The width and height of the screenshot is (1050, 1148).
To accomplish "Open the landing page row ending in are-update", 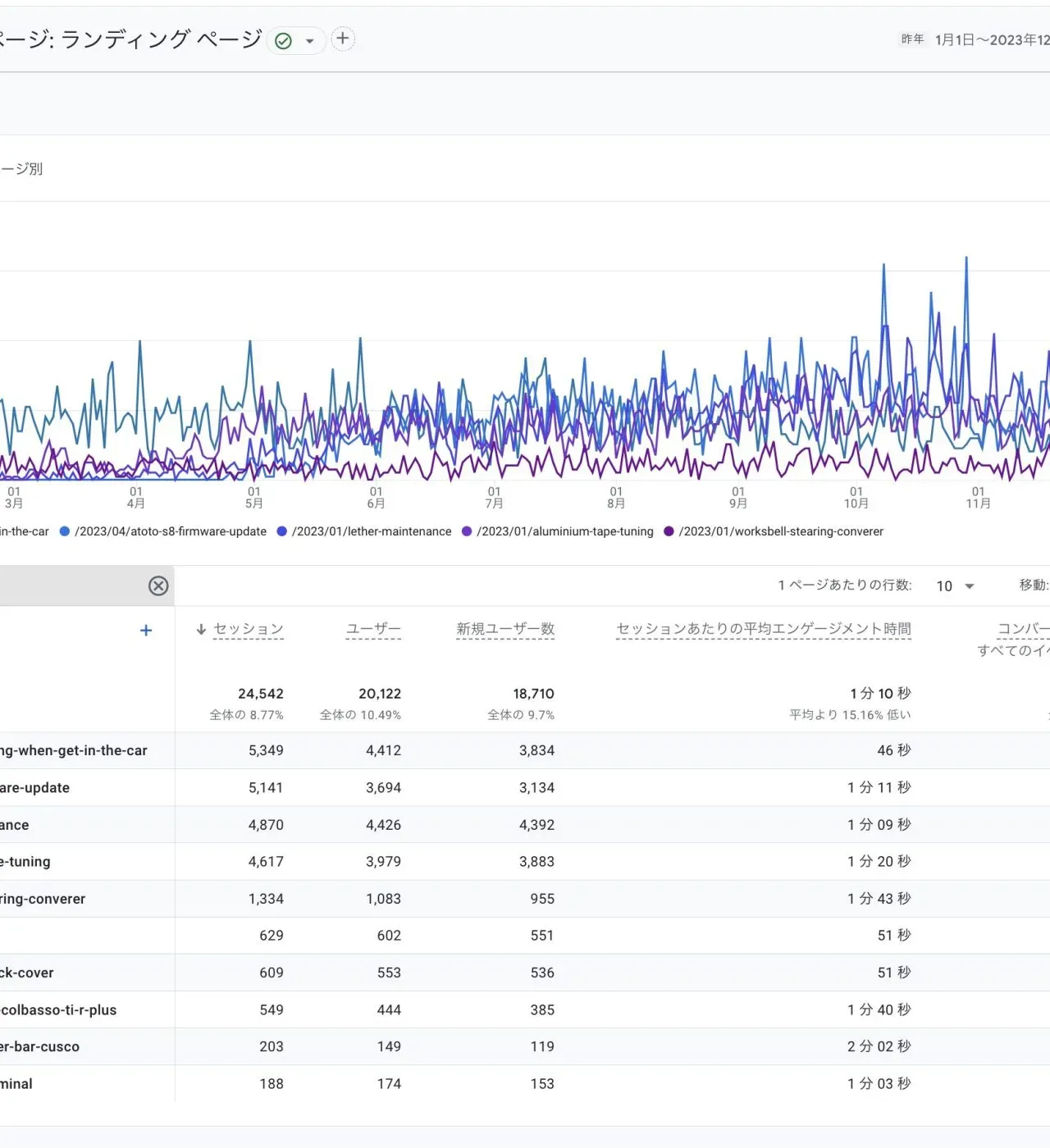I will click(34, 787).
